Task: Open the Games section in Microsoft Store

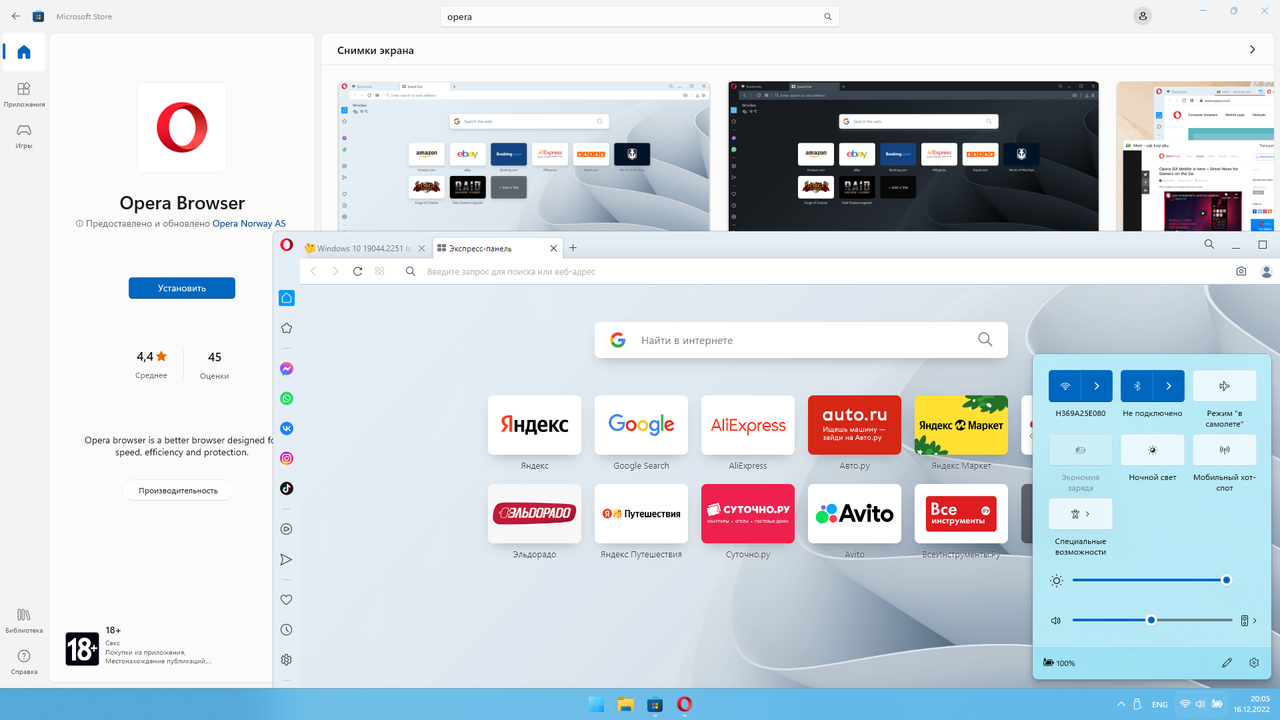Action: pos(24,135)
